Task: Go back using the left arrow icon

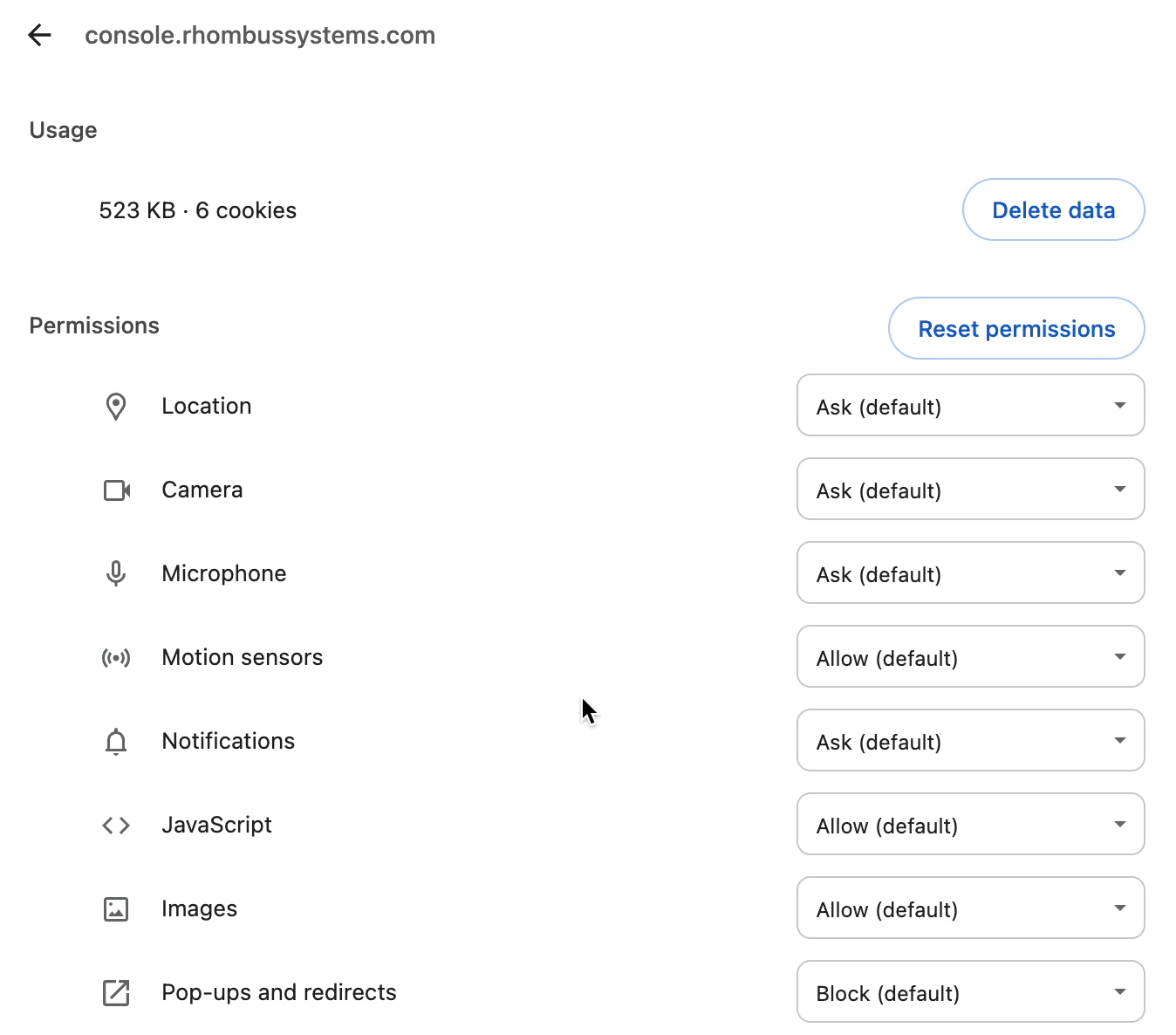Action: (x=39, y=35)
